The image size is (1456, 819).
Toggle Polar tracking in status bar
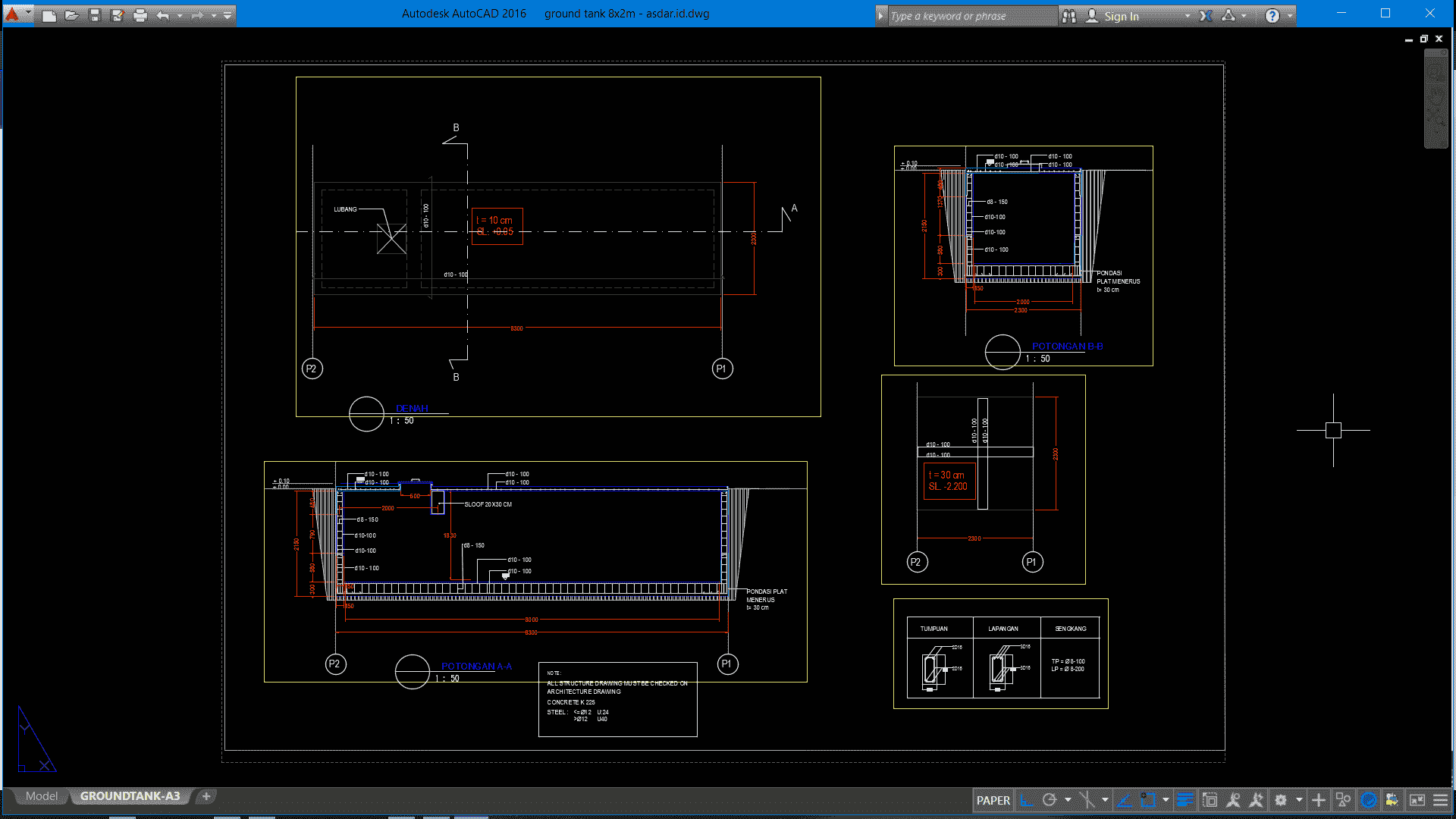pyautogui.click(x=1050, y=800)
